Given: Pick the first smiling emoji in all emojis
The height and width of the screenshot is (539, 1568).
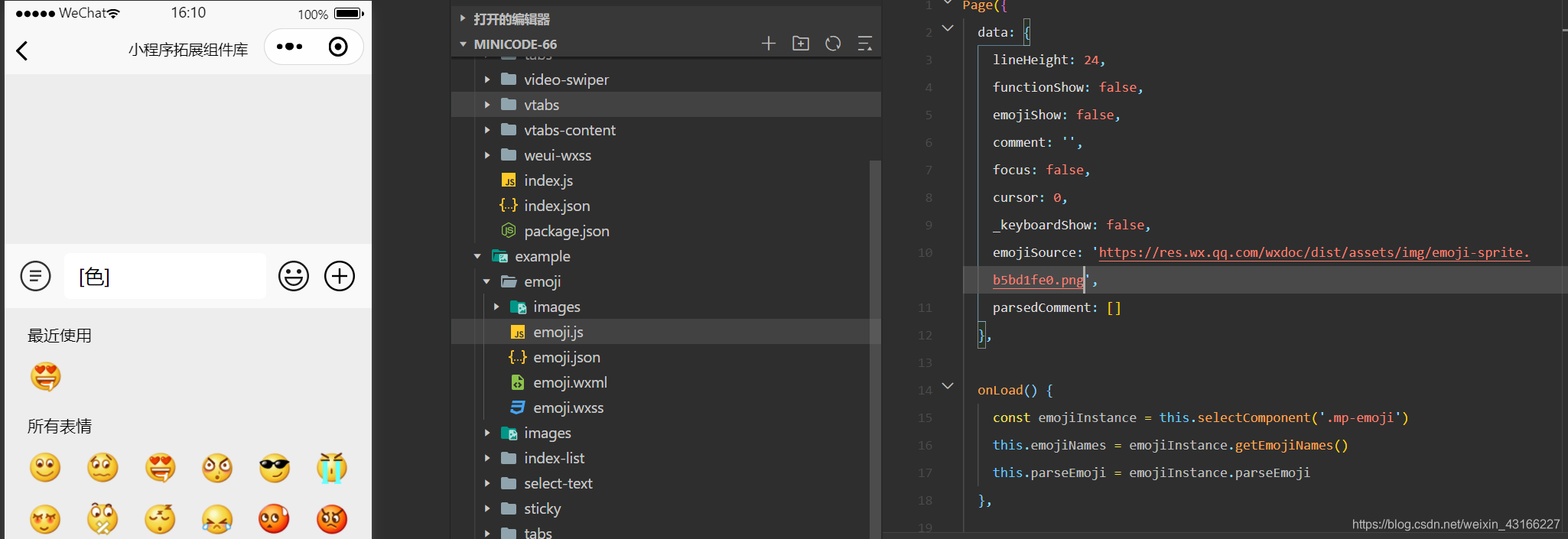Looking at the screenshot, I should (45, 468).
